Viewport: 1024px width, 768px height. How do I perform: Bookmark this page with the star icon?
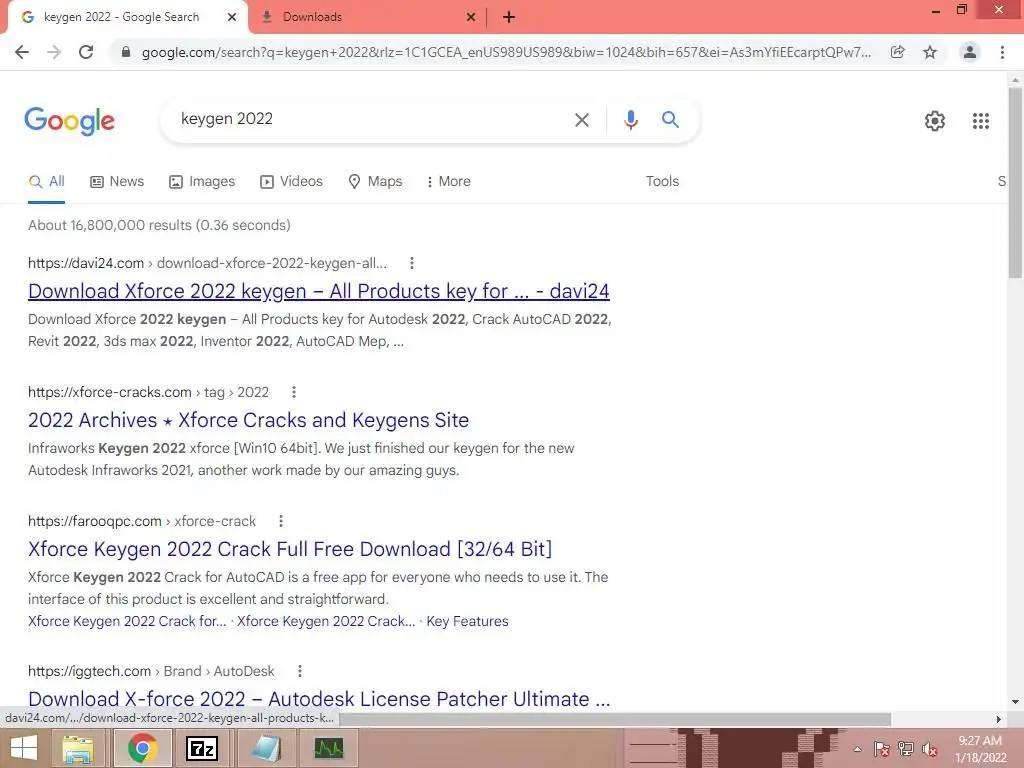[930, 52]
